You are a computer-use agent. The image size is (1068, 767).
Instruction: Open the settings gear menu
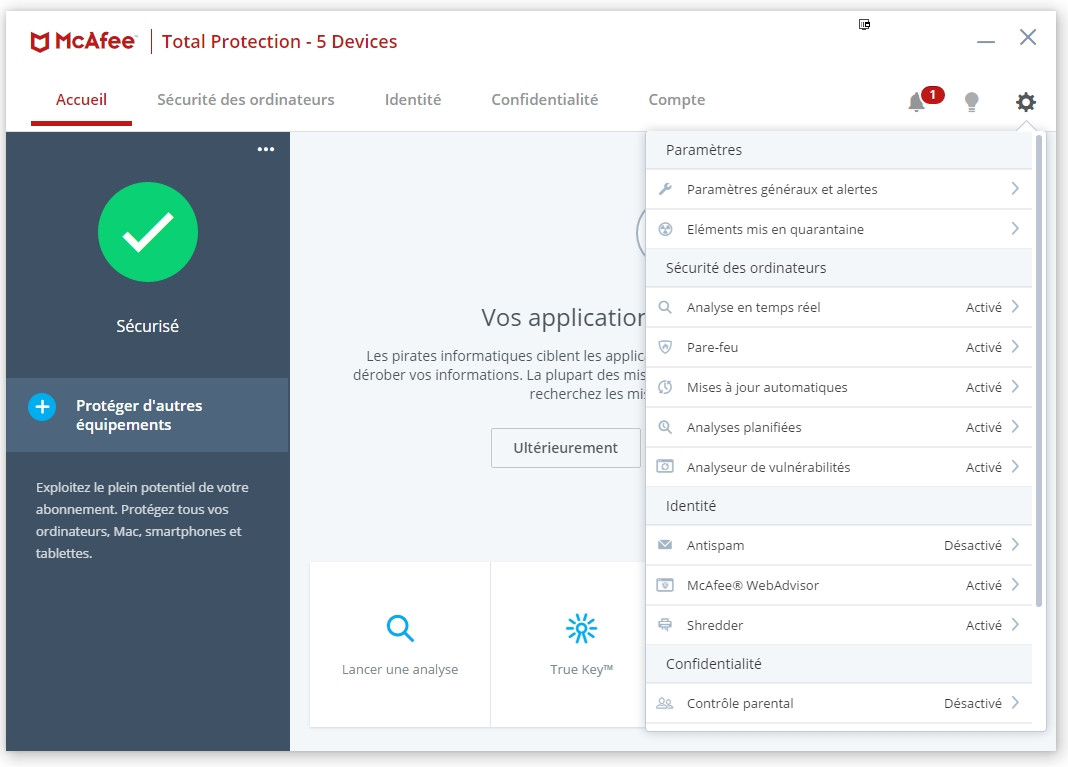tap(1026, 100)
